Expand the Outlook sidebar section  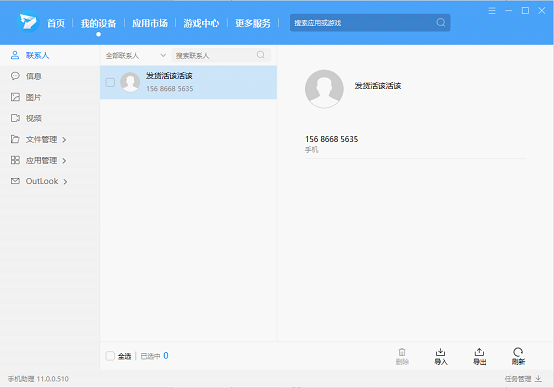coord(65,182)
